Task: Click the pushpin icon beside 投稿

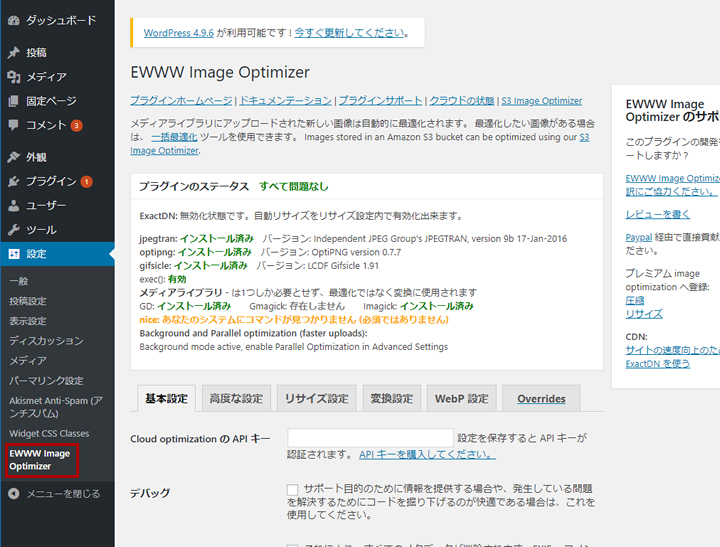Action: 14,52
